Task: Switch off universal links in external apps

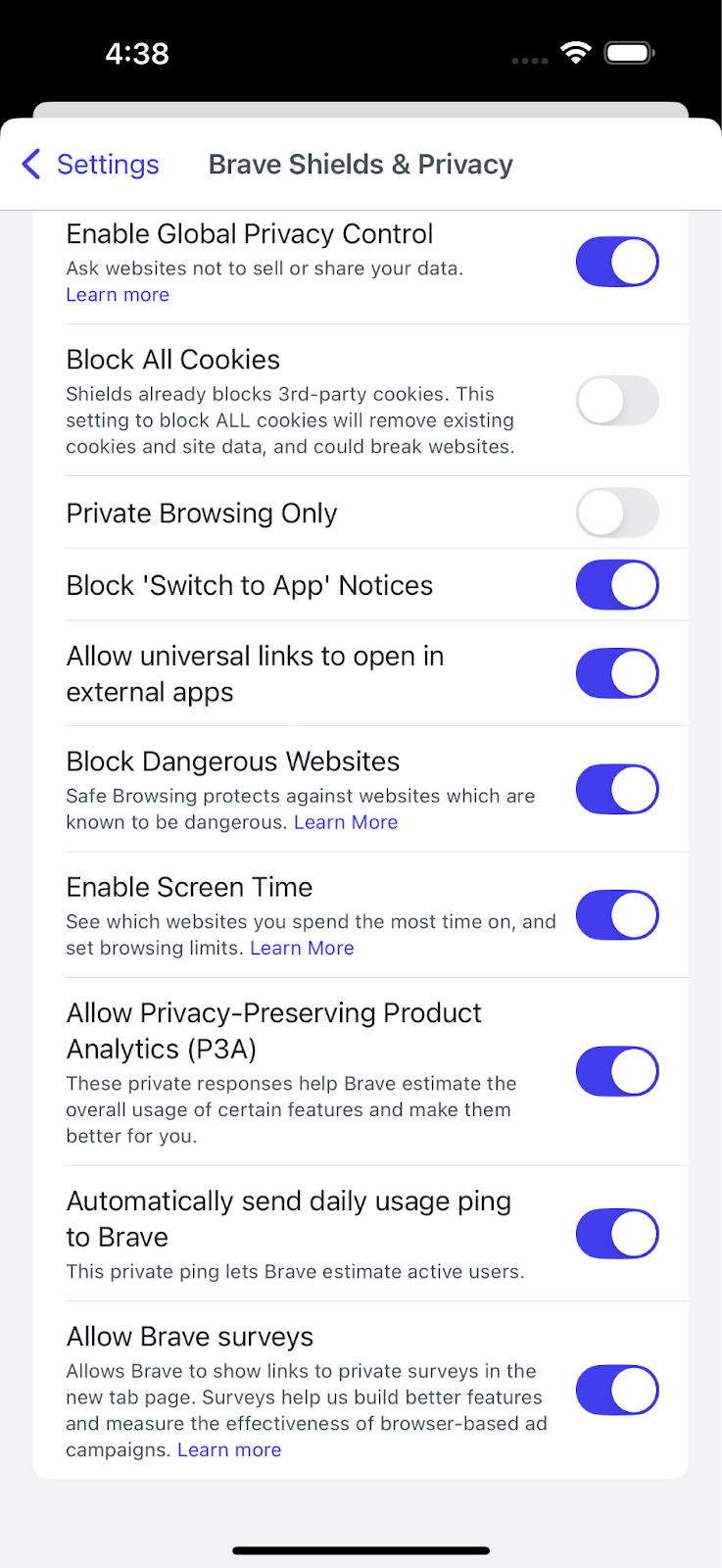Action: [617, 673]
